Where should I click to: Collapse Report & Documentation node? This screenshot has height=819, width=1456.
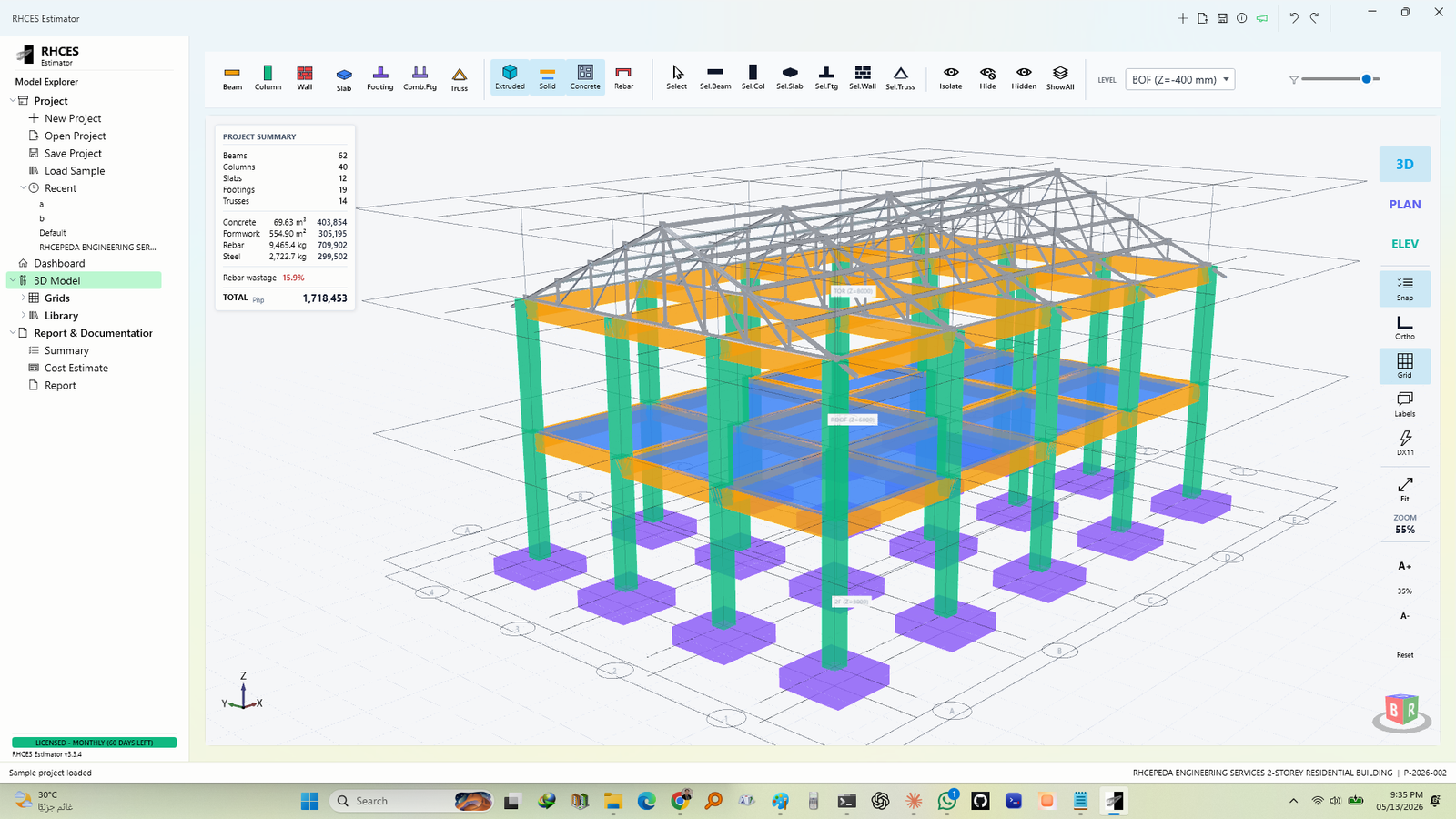point(13,333)
